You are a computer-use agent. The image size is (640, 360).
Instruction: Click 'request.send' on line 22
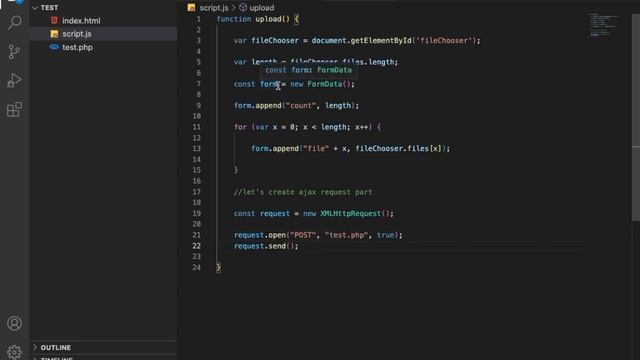point(260,246)
